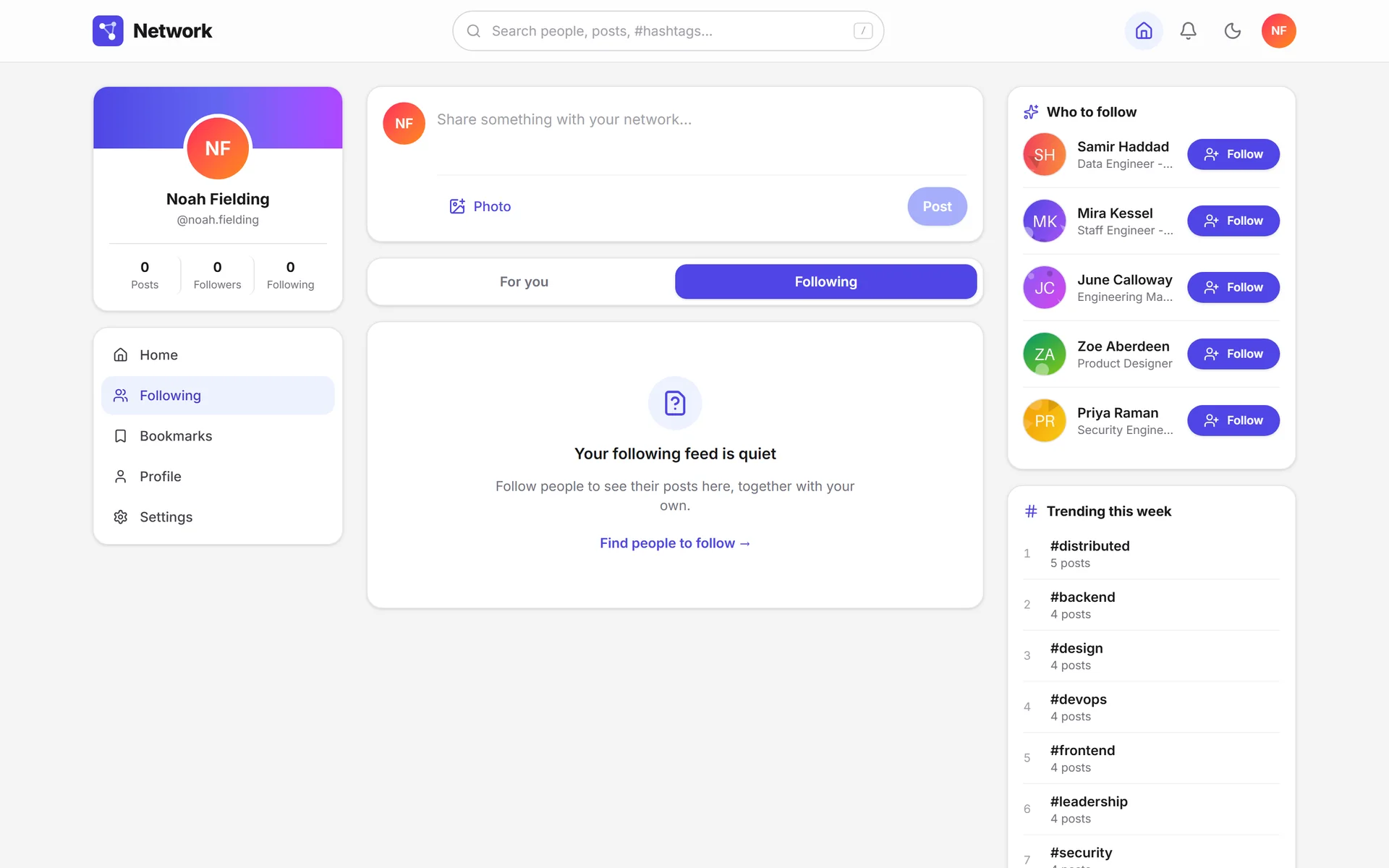
Task: Open the #frontend trending hashtag
Action: coord(1082,750)
